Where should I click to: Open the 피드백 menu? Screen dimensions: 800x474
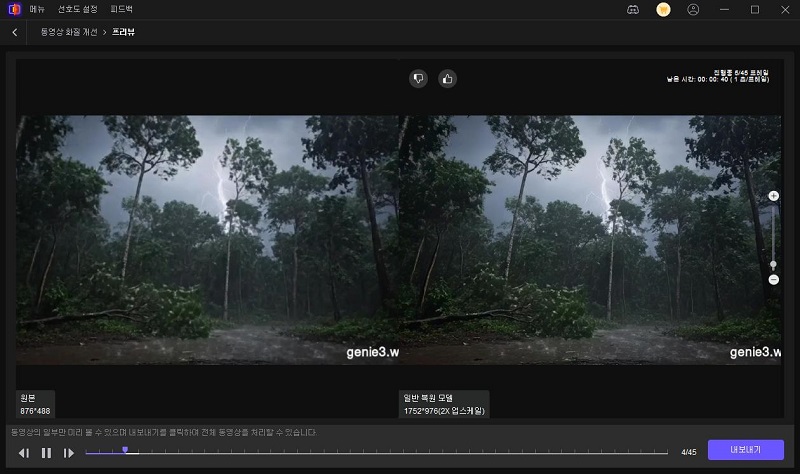point(123,10)
